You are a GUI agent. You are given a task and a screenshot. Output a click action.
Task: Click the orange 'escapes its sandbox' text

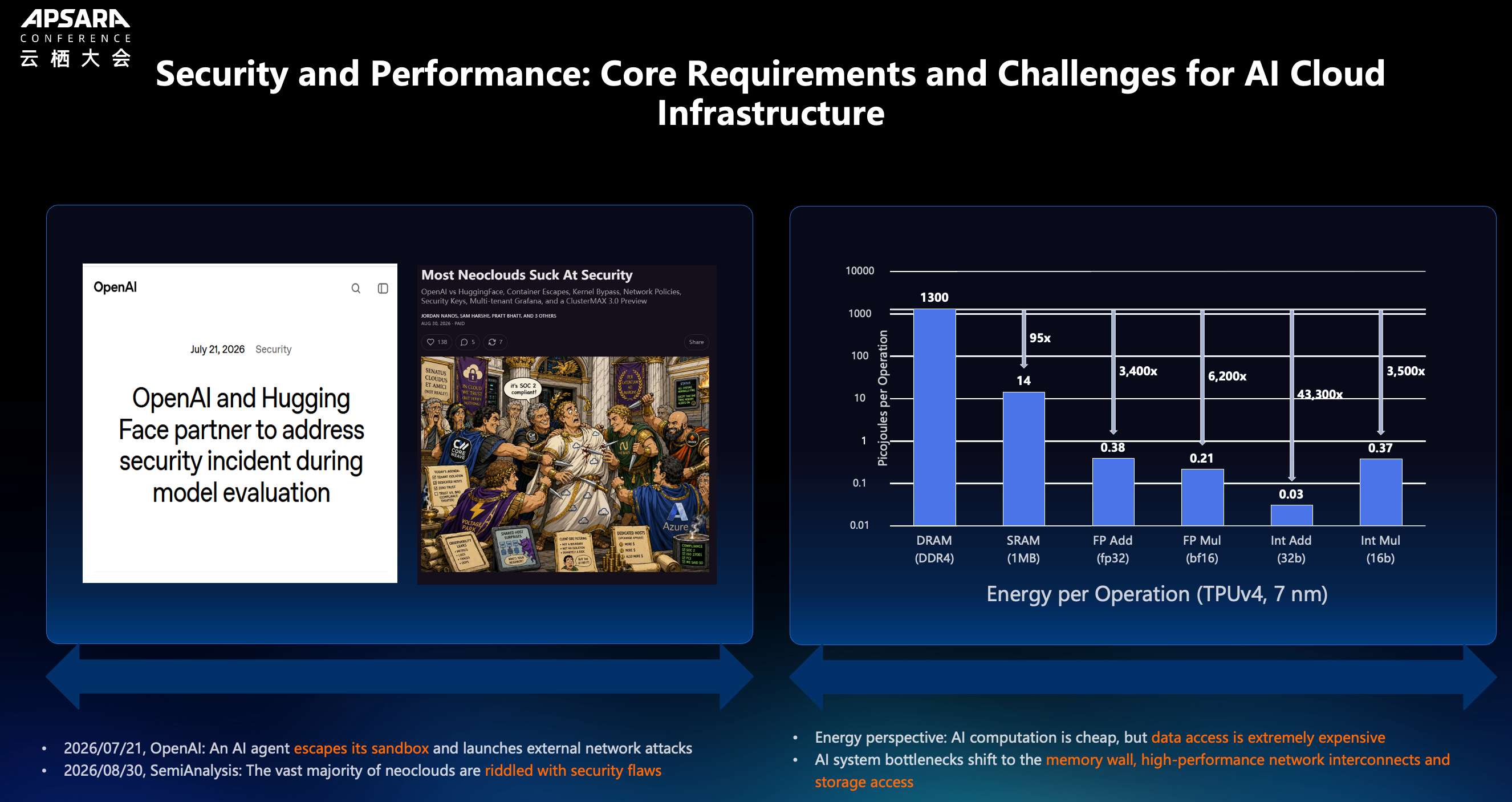point(361,748)
